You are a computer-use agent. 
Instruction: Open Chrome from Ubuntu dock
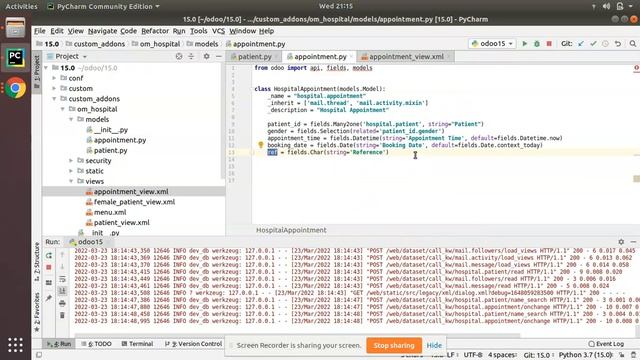point(16,88)
